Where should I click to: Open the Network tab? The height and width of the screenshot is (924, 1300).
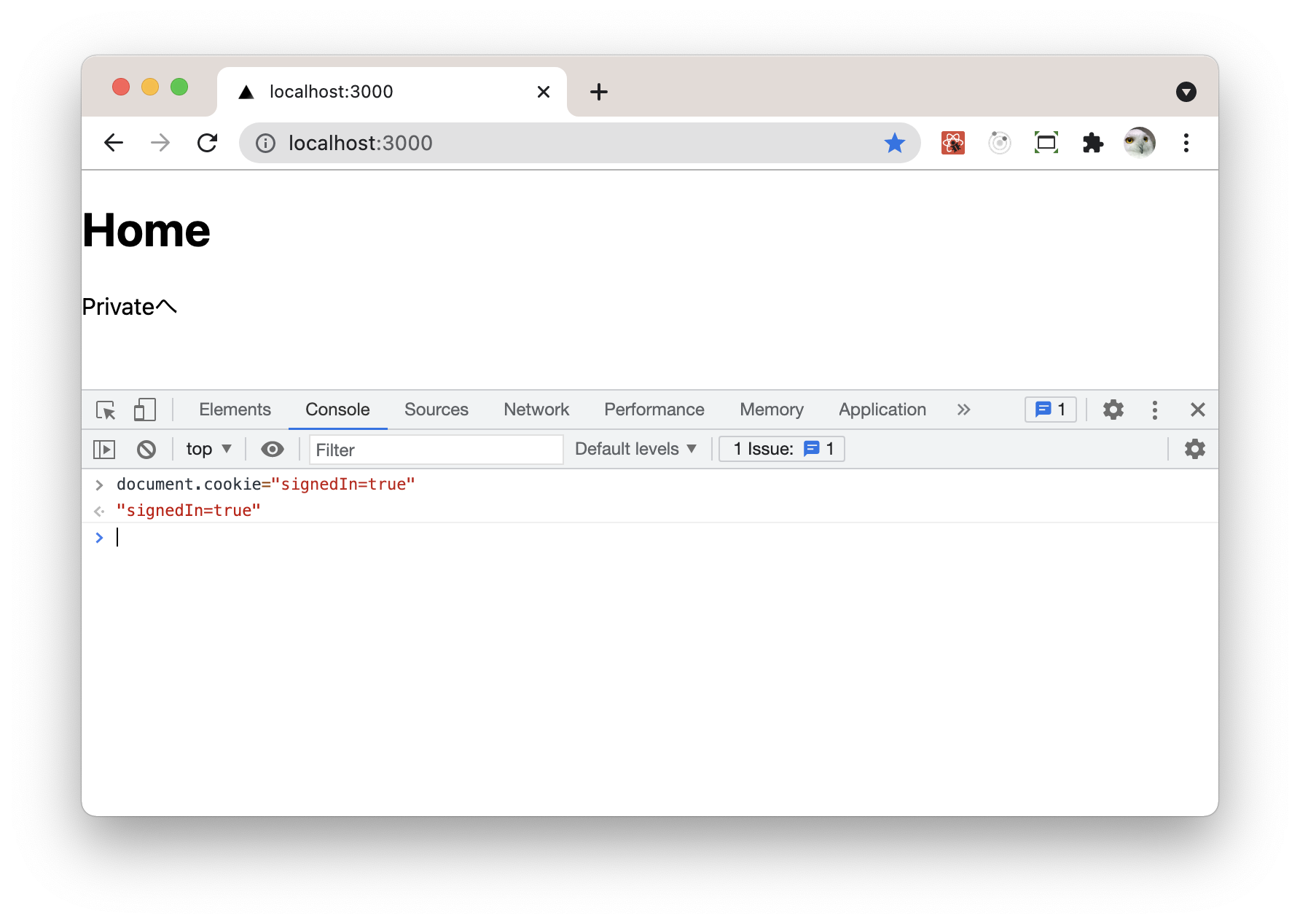536,410
